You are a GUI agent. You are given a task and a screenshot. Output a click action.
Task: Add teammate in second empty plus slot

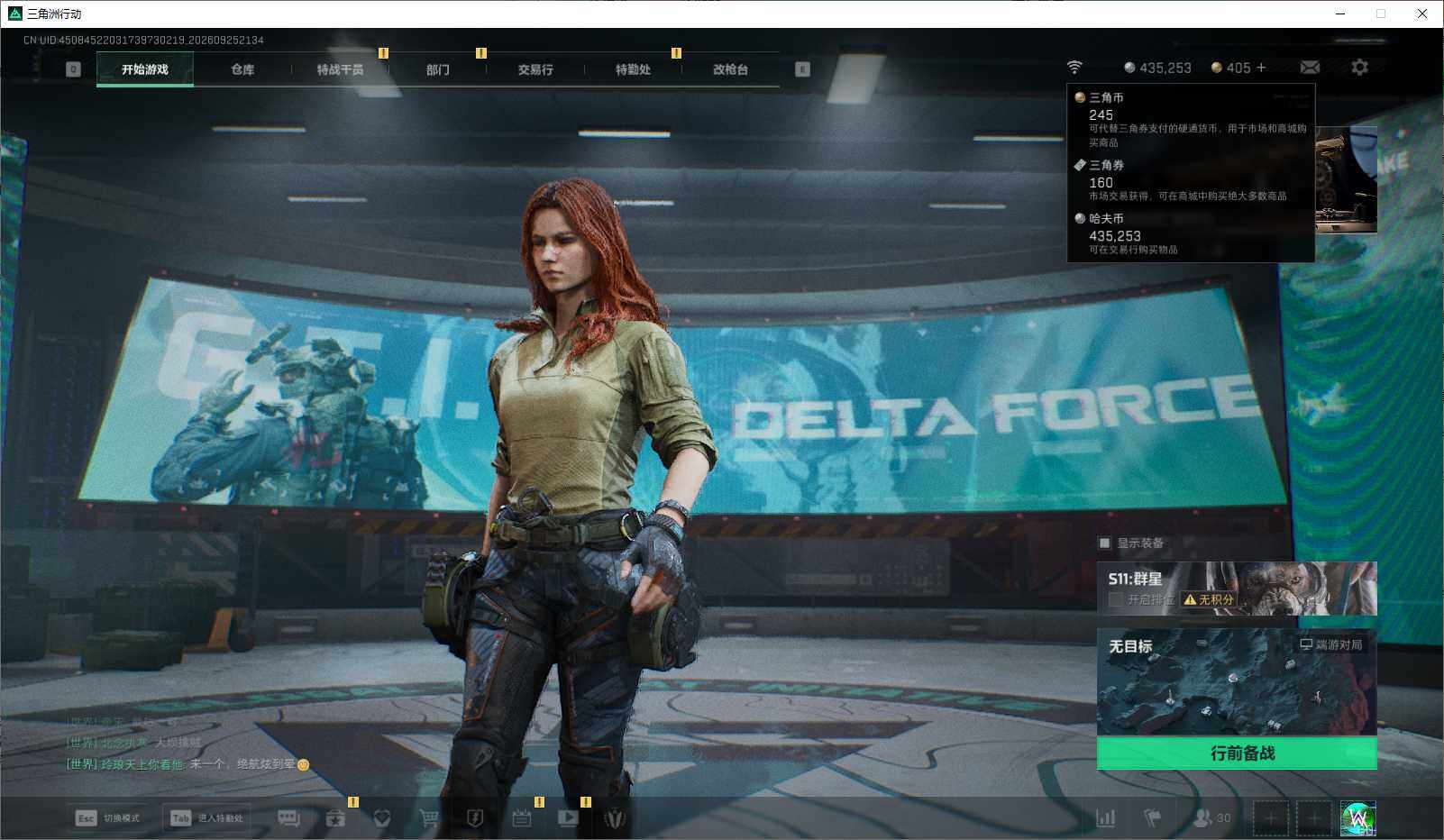coord(1313,818)
